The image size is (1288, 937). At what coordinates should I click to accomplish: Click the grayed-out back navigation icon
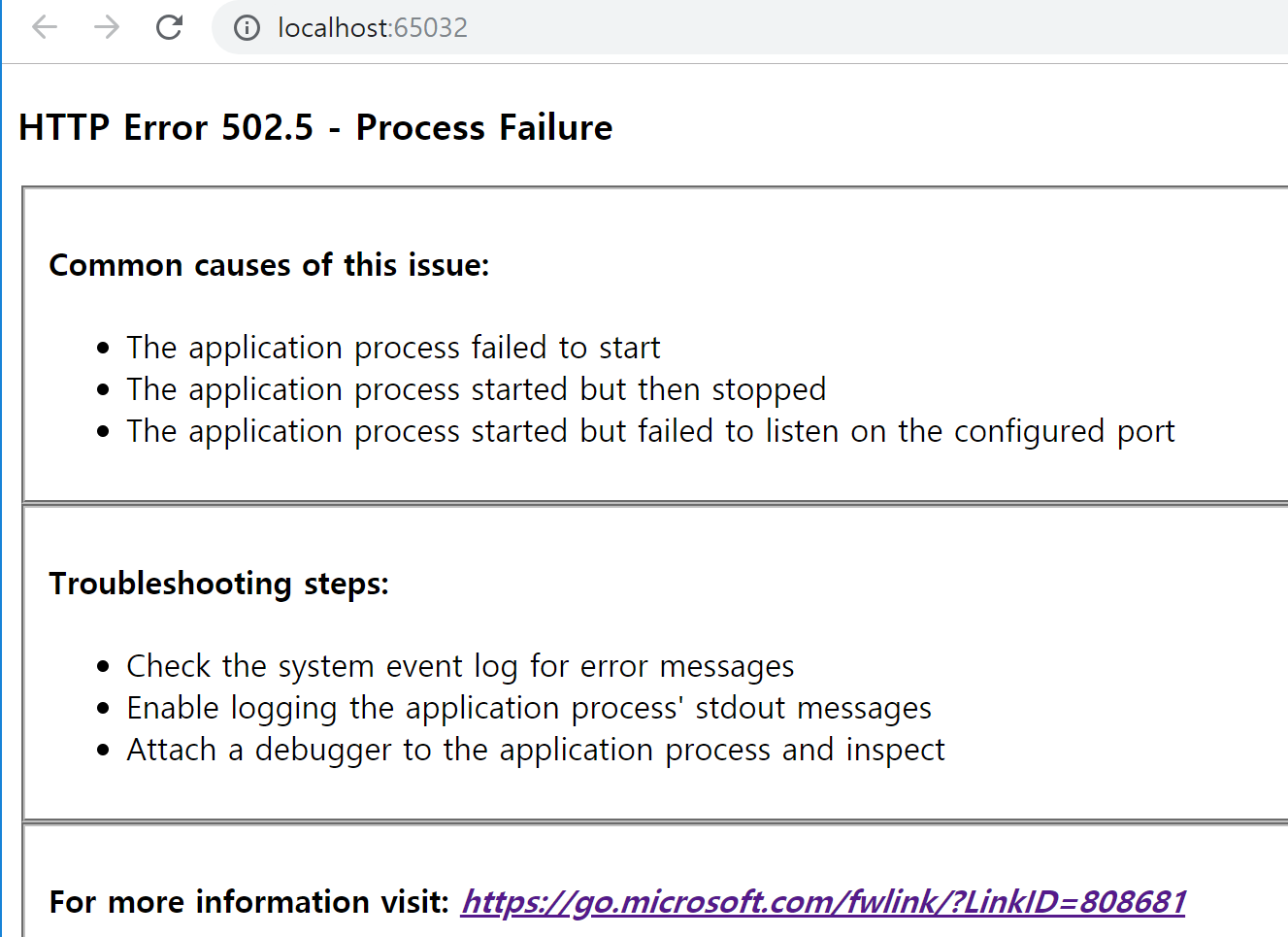[x=46, y=27]
